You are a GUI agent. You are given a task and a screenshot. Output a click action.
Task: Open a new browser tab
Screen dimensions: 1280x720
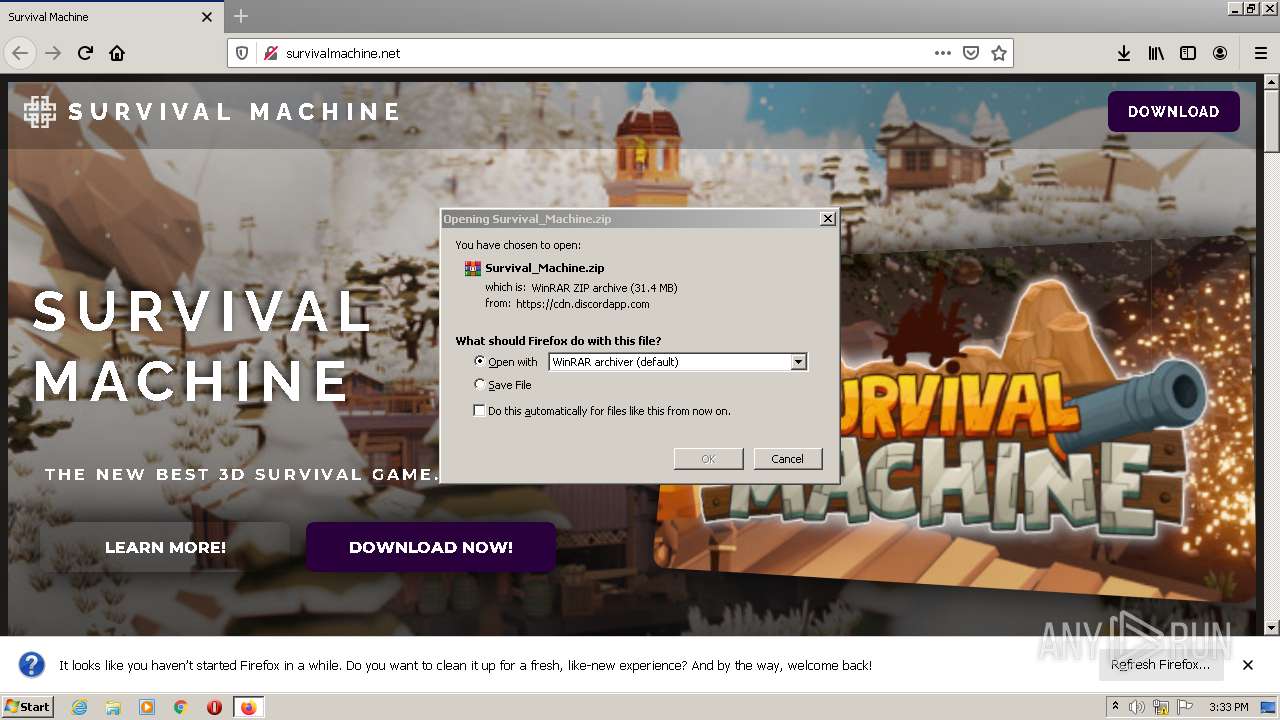point(241,16)
